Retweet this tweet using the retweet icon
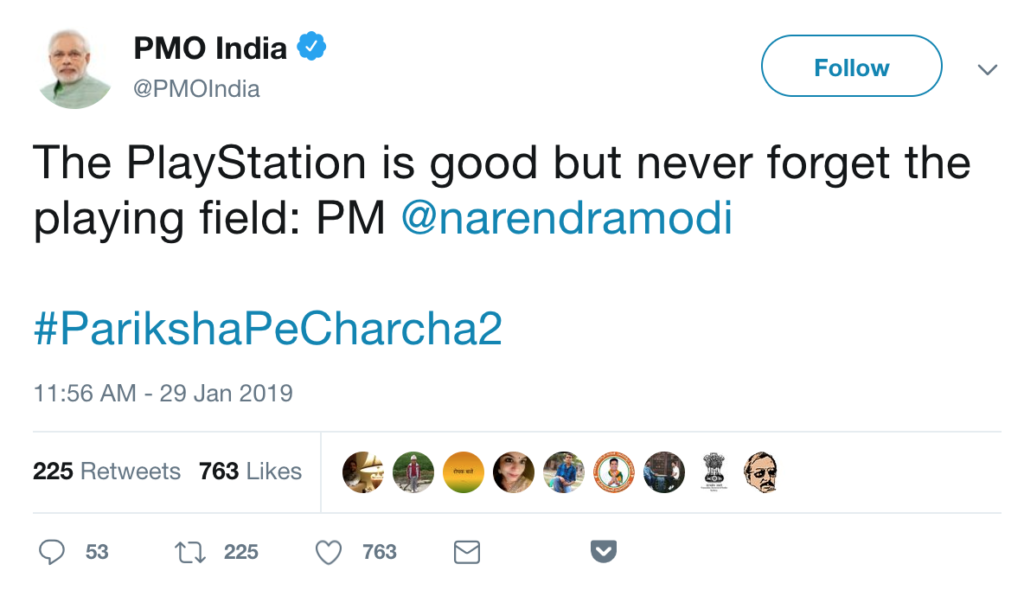 point(187,552)
